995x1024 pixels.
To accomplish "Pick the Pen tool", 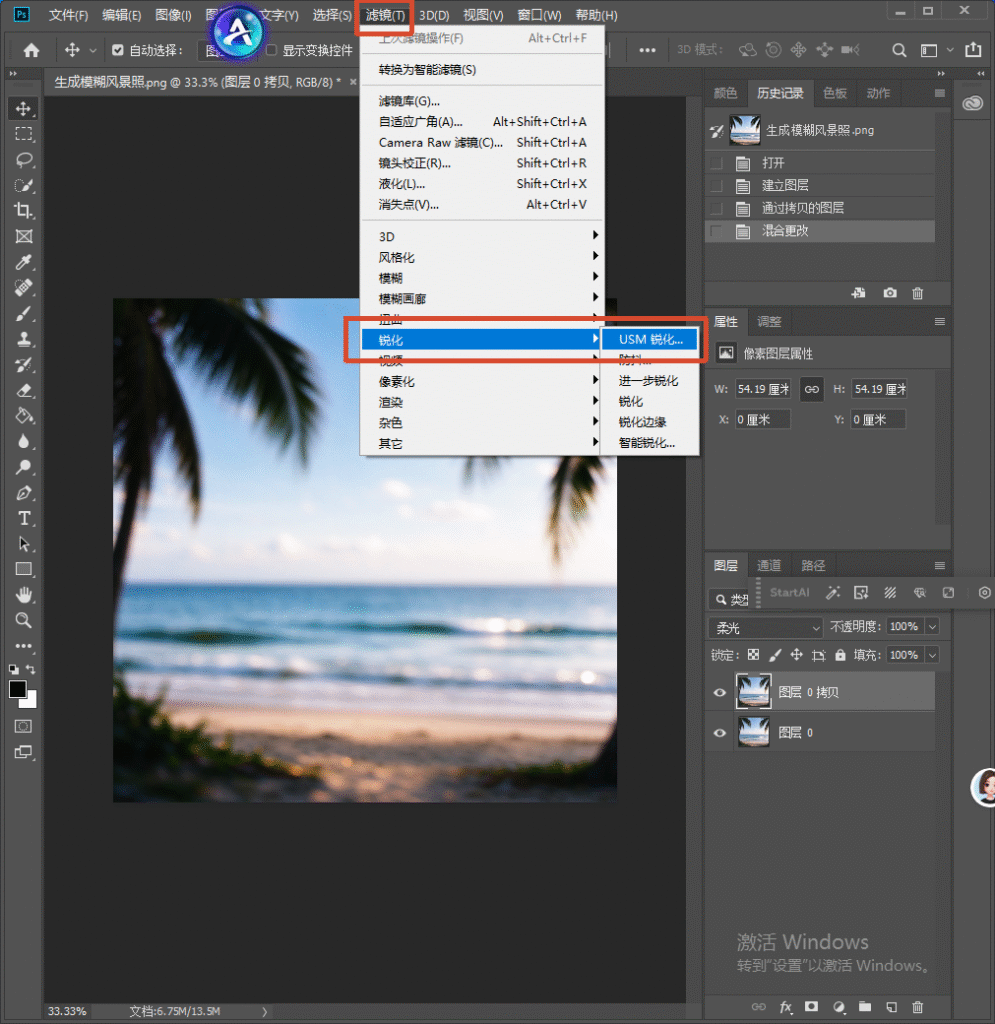I will coord(24,493).
